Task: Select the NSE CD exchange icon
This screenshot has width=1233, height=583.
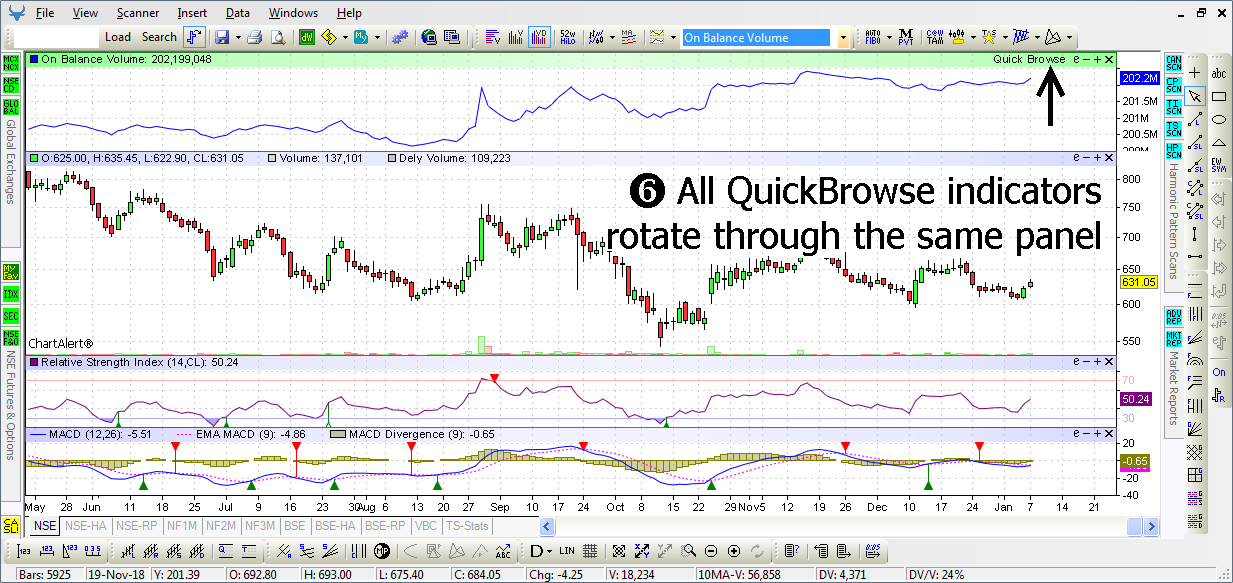Action: click(x=11, y=84)
